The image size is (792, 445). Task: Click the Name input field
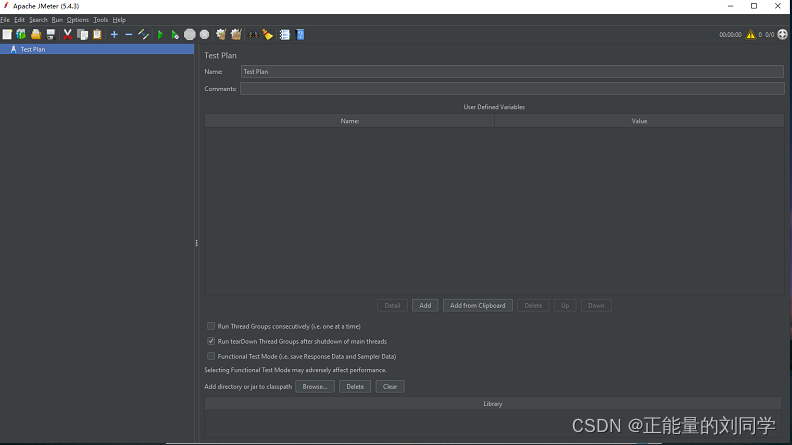click(512, 72)
